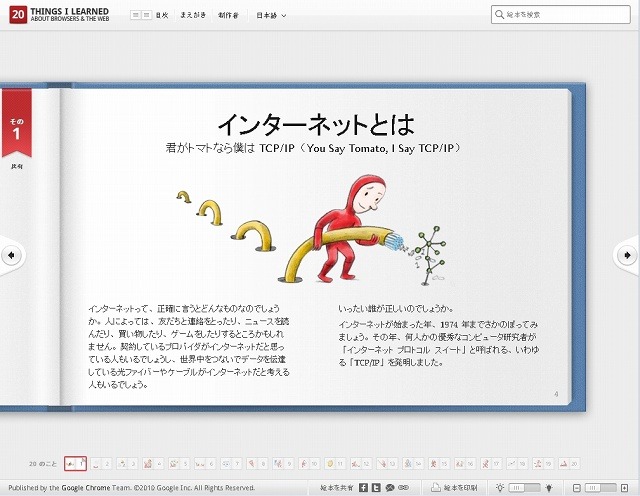The height and width of the screenshot is (496, 640).
Task: Select chapter 15 thumbnail
Action: [x=439, y=464]
